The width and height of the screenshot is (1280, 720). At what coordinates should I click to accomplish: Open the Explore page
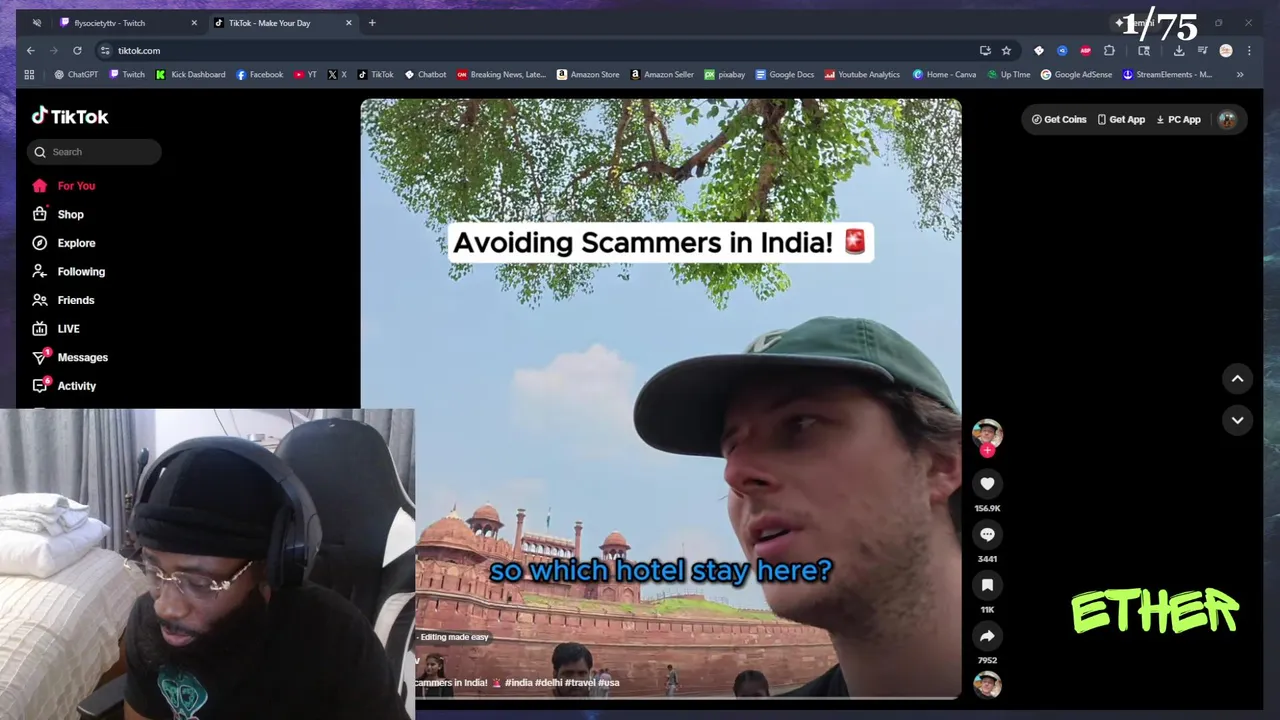(x=64, y=243)
